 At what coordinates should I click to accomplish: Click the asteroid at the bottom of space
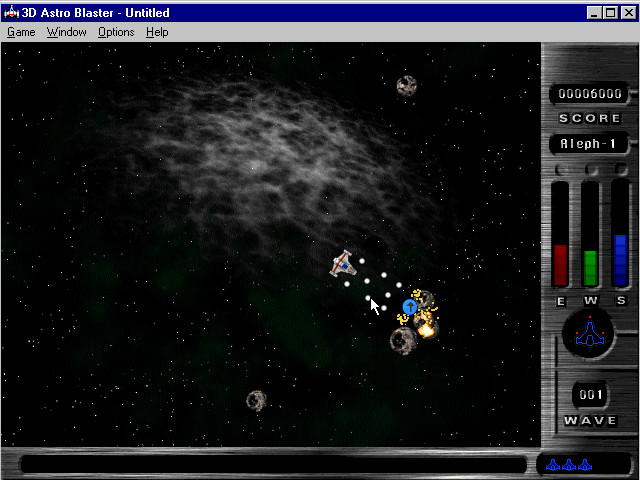point(256,401)
